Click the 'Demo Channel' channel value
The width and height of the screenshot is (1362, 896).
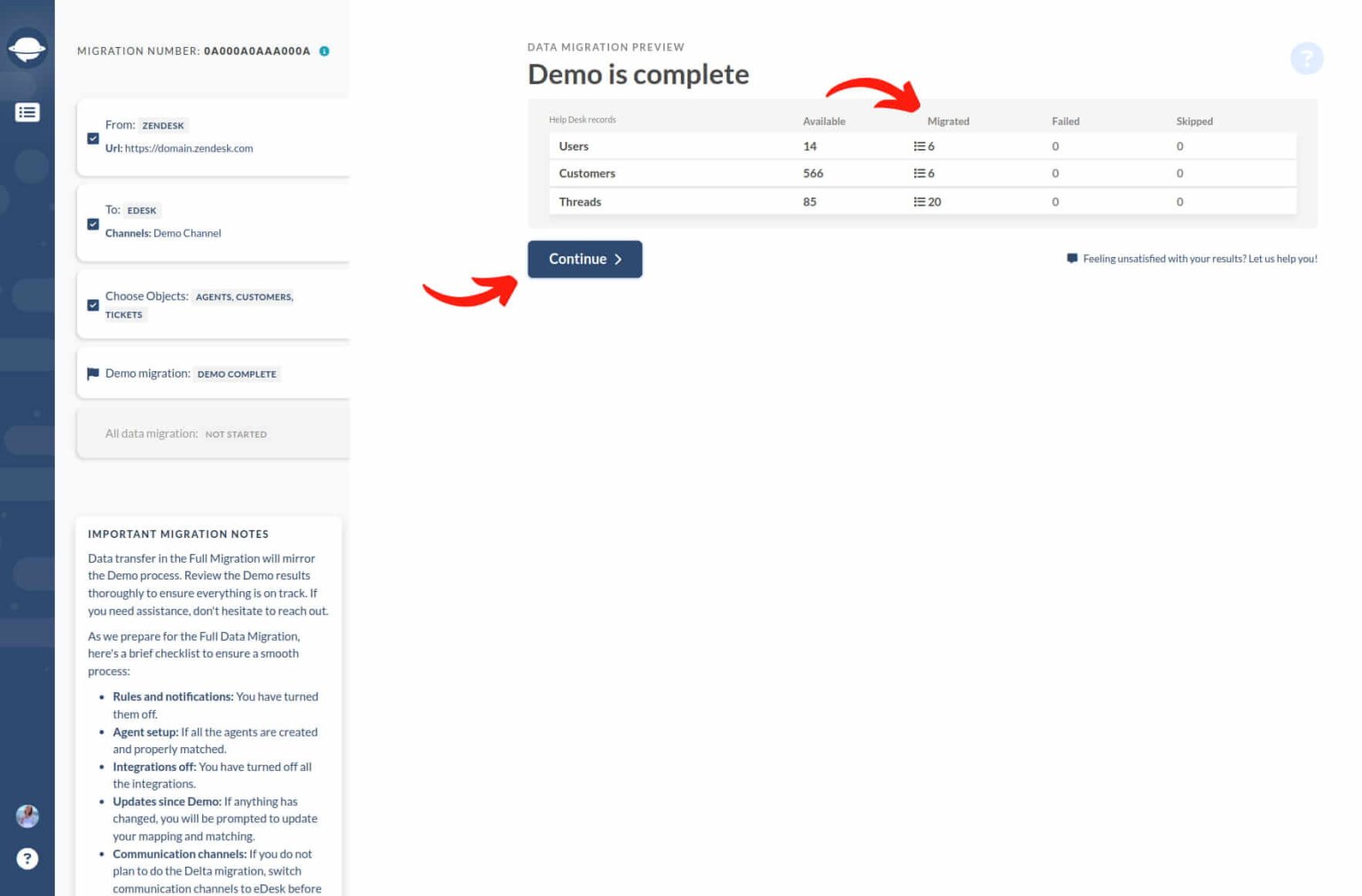(x=187, y=234)
